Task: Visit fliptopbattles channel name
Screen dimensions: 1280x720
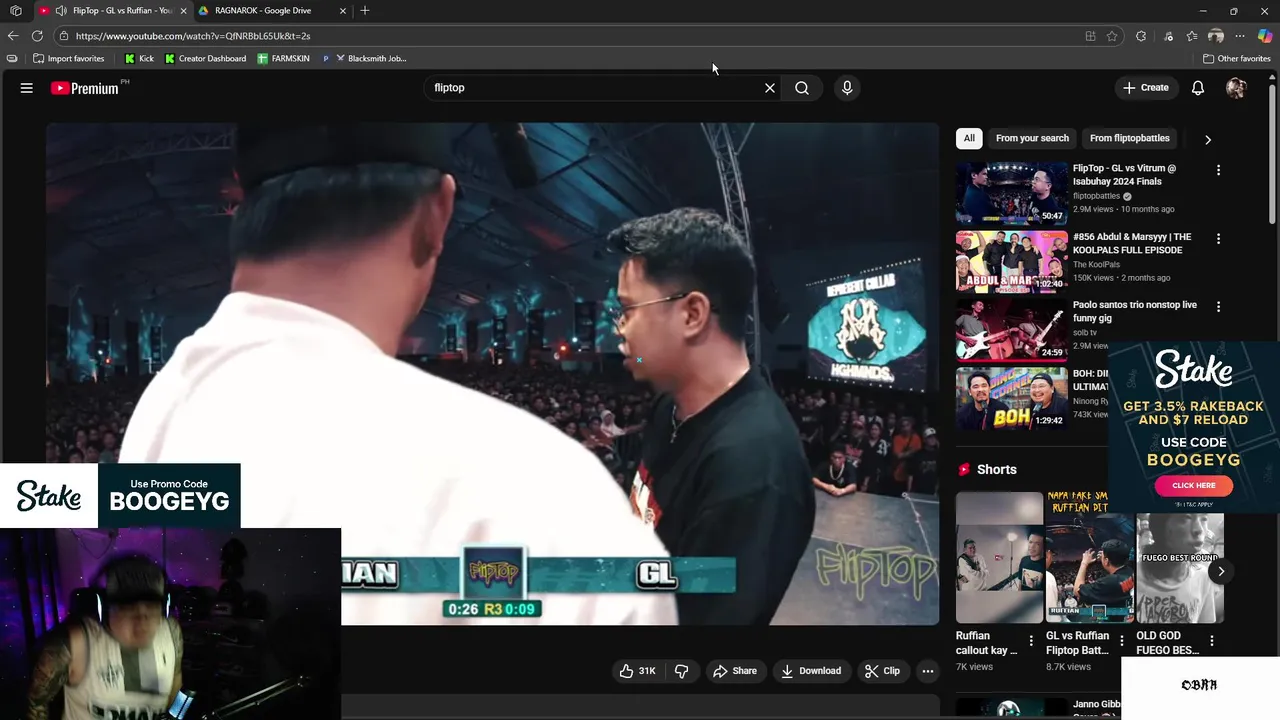Action: [1097, 196]
